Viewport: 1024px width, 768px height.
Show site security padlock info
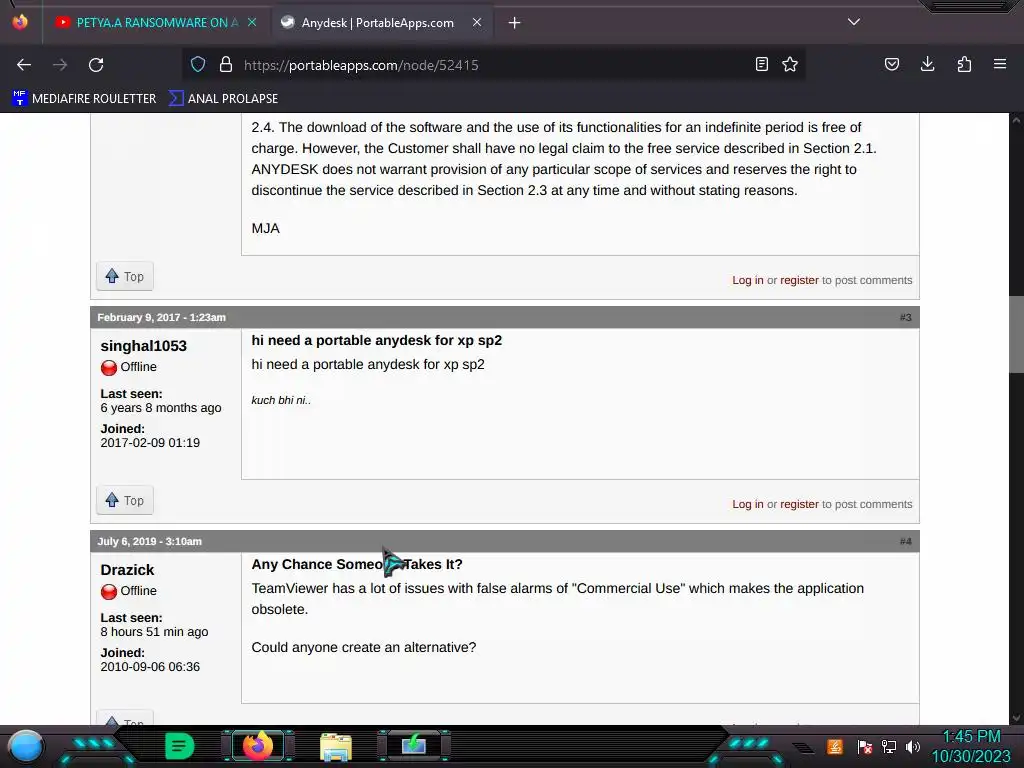(x=226, y=64)
